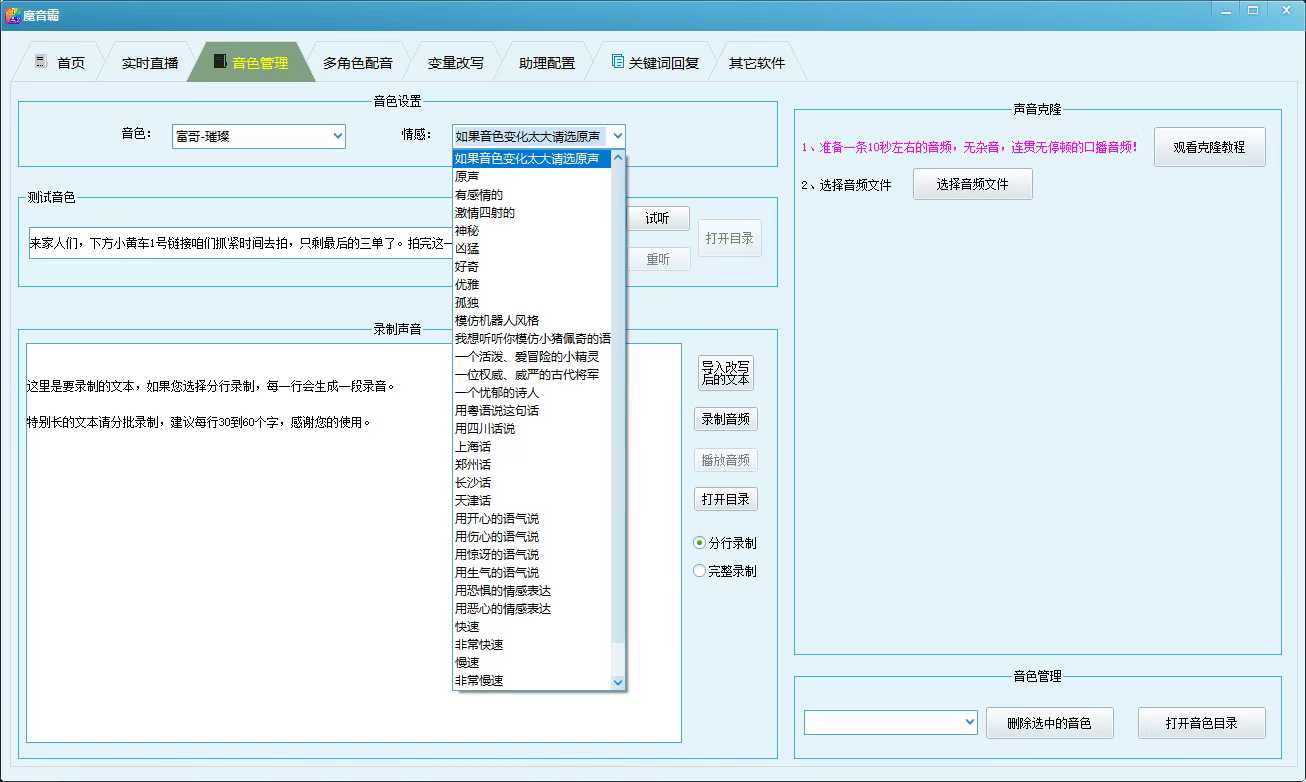Viewport: 1306px width, 782px height.
Task: Click the 试听 button
Action: 658,219
